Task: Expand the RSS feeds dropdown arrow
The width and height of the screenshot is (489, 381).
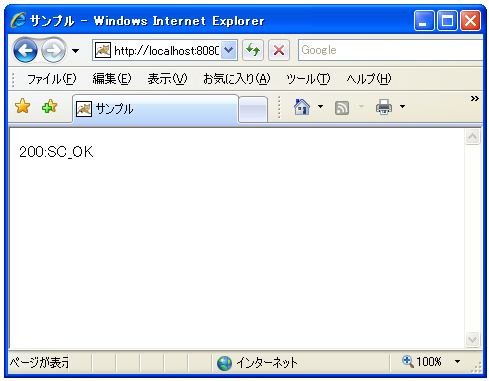Action: [361, 107]
